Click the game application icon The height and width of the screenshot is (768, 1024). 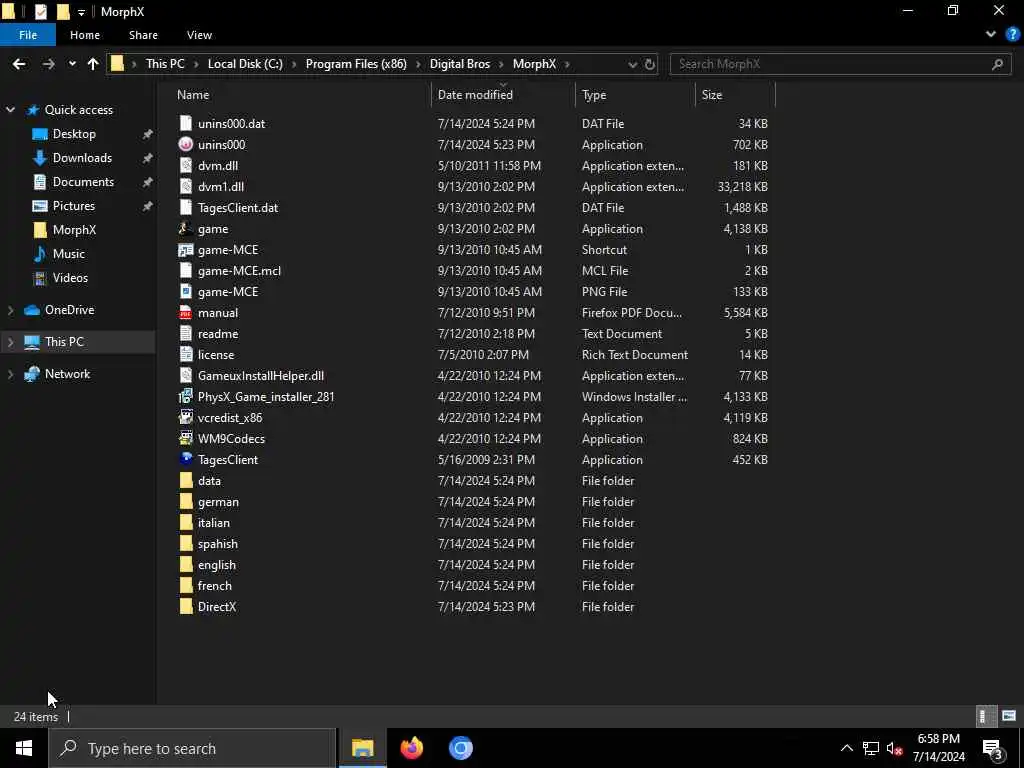click(x=186, y=229)
